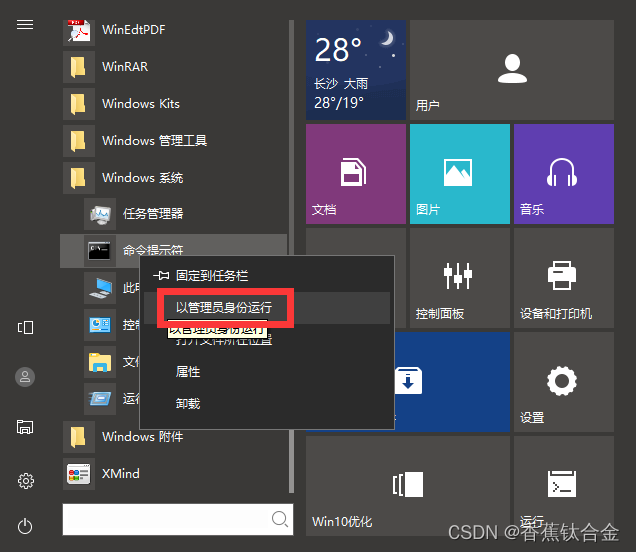Click the blue download box tile

(x=452, y=382)
